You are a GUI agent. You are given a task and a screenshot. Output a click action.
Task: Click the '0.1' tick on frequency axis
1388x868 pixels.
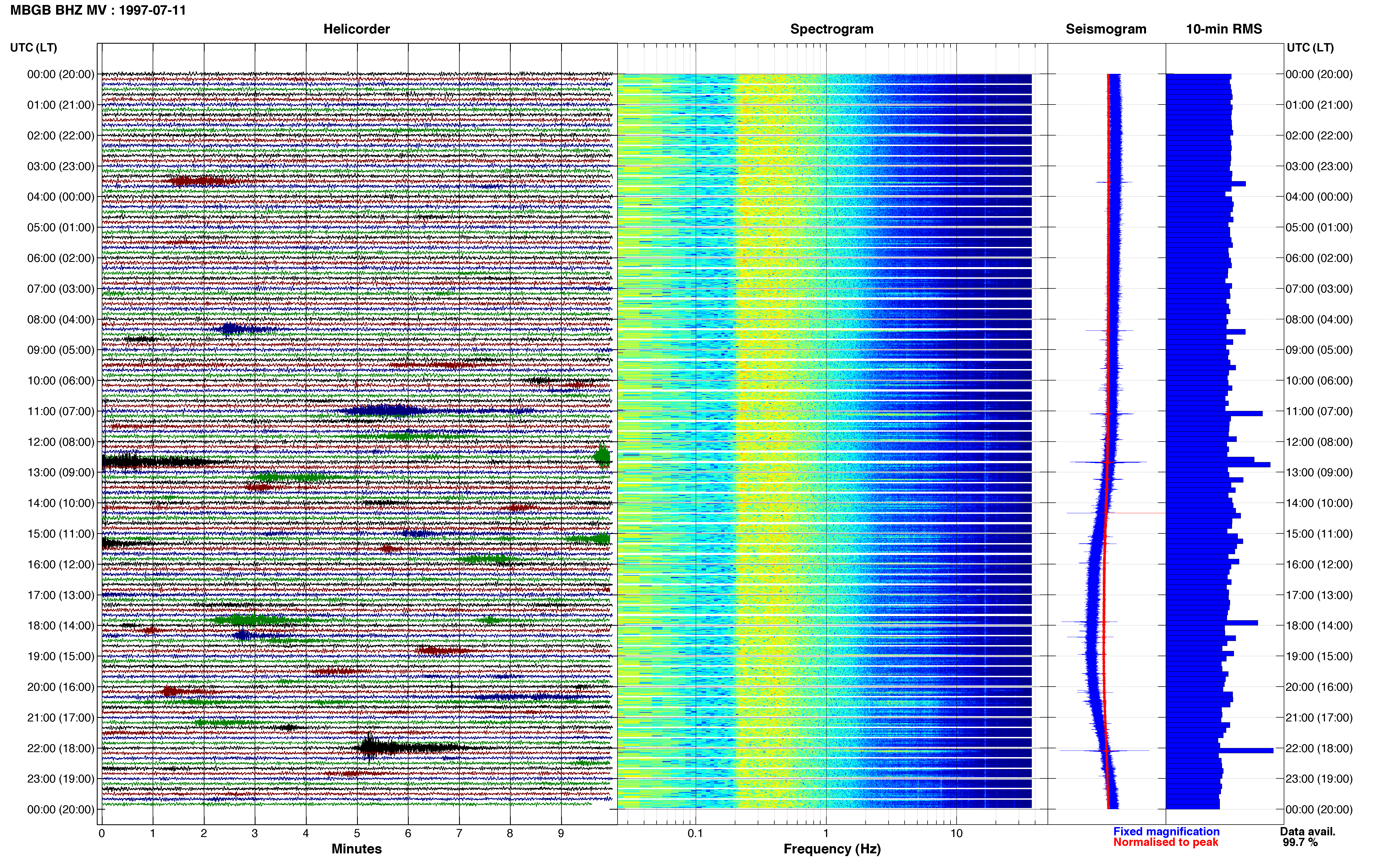(695, 833)
